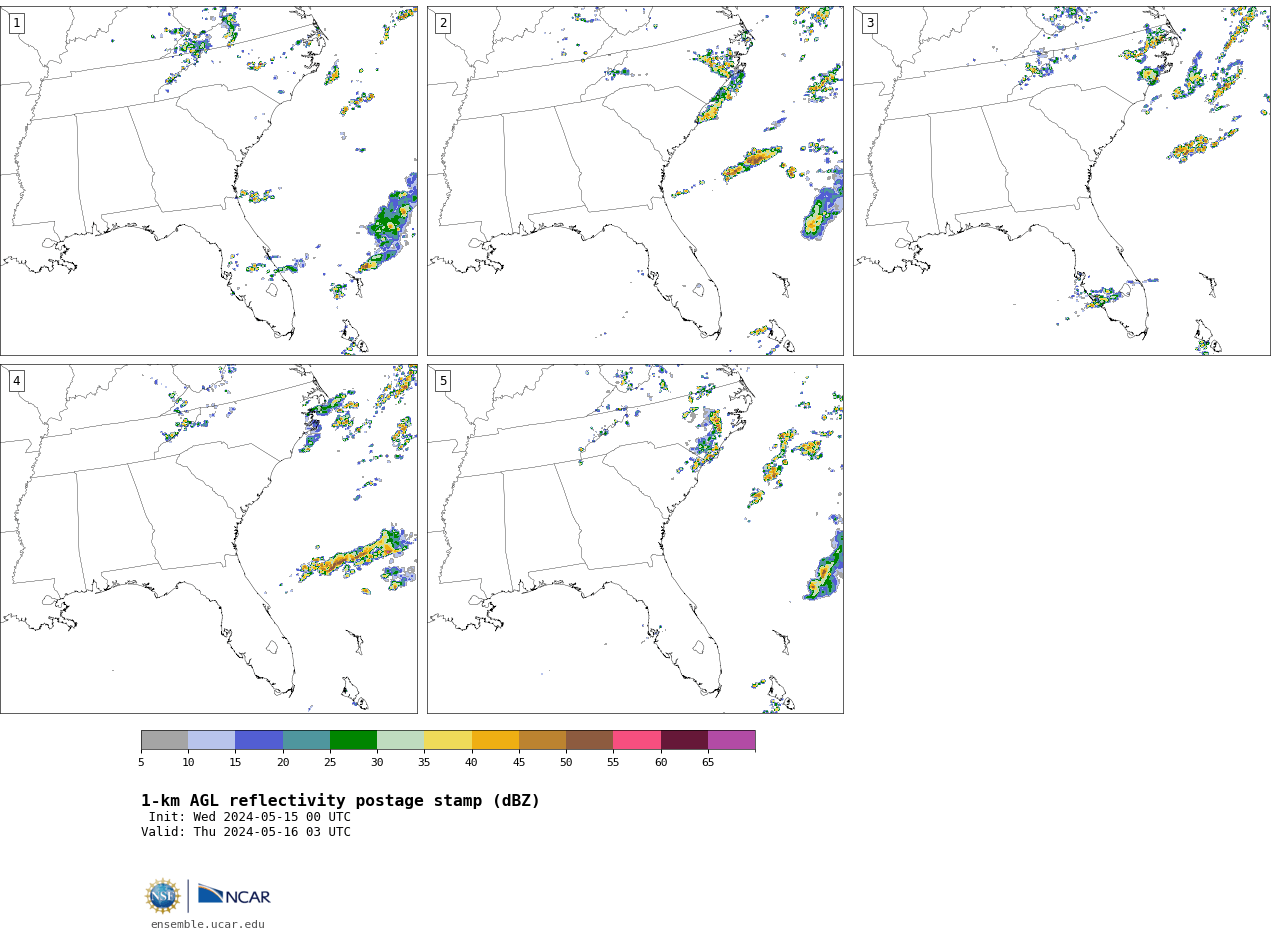Select the green 25-30 dBZ swatch
The image size is (1280, 936).
click(x=353, y=740)
